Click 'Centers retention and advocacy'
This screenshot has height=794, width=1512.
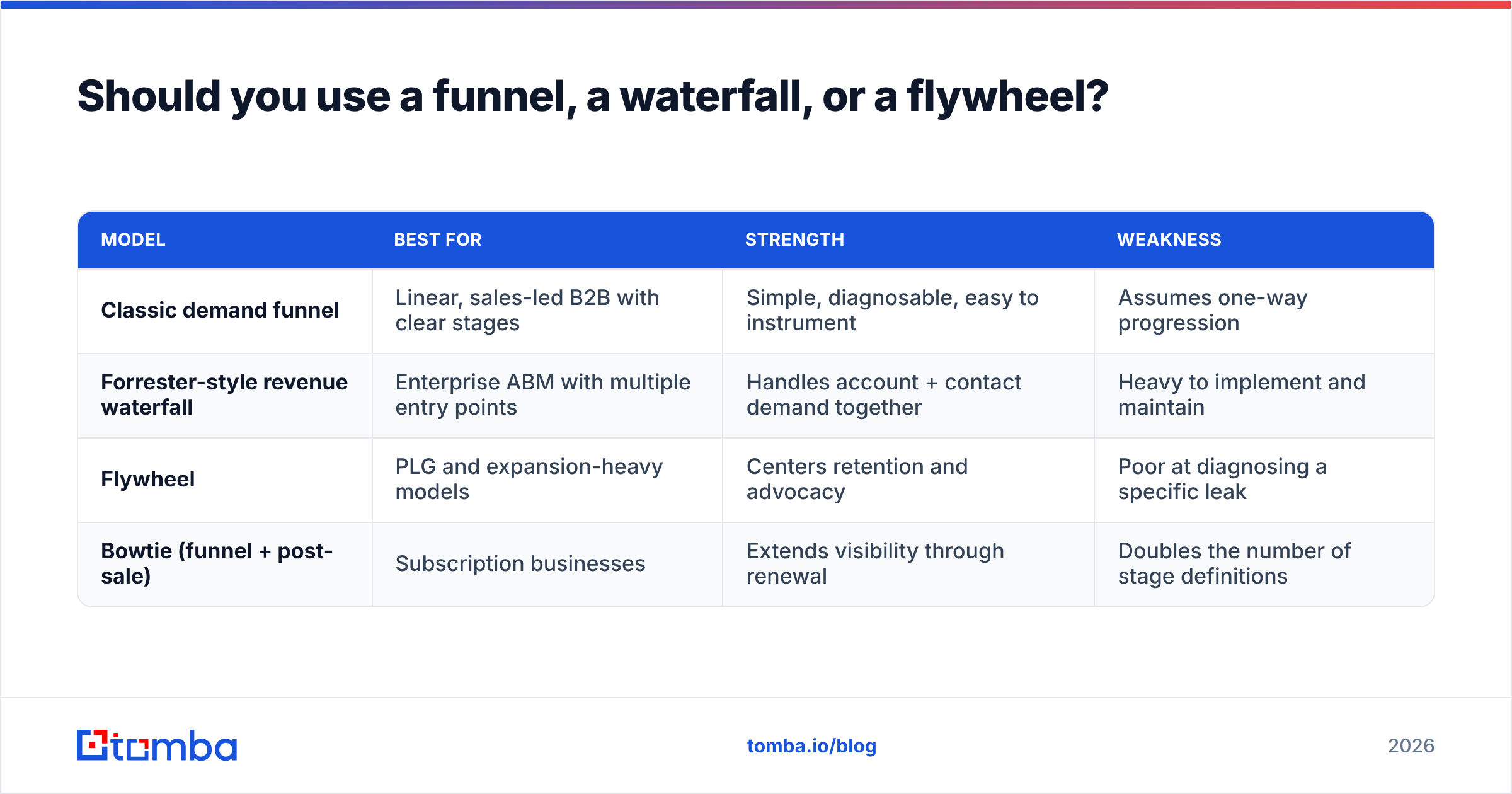[857, 479]
